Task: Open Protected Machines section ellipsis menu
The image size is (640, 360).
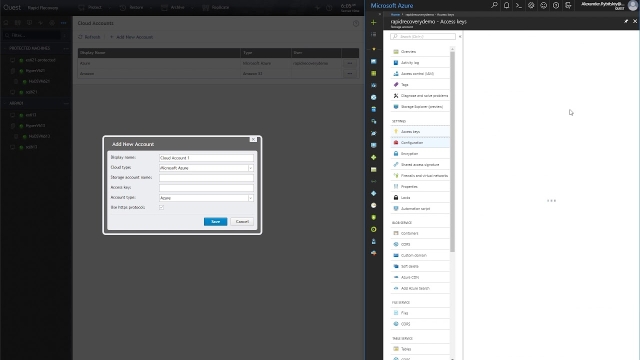Action: coord(66,48)
